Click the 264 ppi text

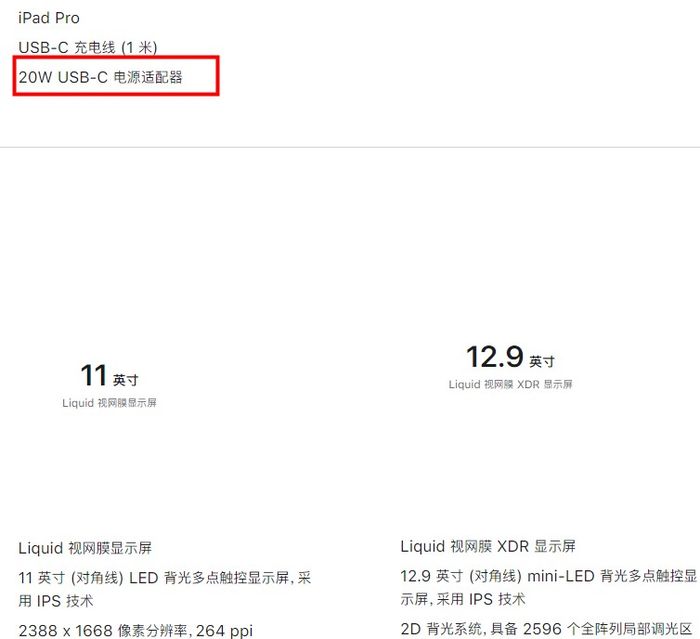tap(225, 631)
